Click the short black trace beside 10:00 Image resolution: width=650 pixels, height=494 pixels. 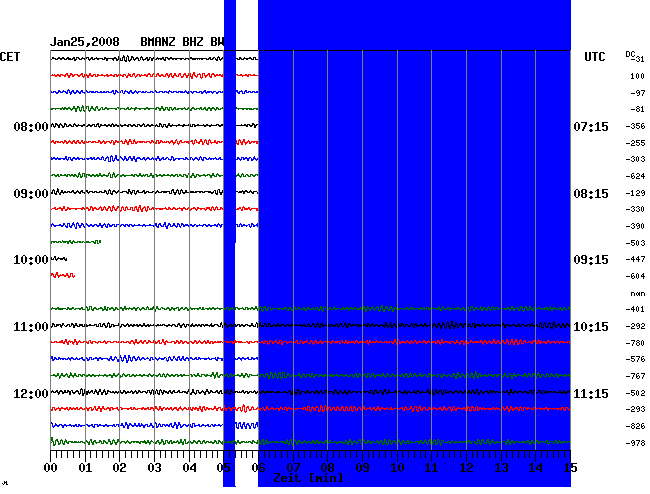(x=59, y=259)
